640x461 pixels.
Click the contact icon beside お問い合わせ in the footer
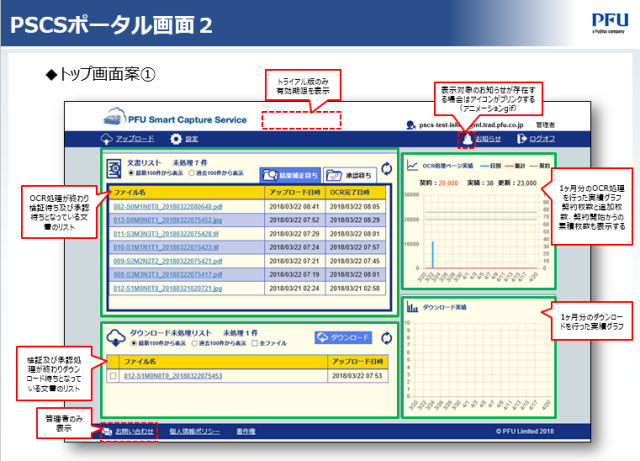[x=107, y=432]
